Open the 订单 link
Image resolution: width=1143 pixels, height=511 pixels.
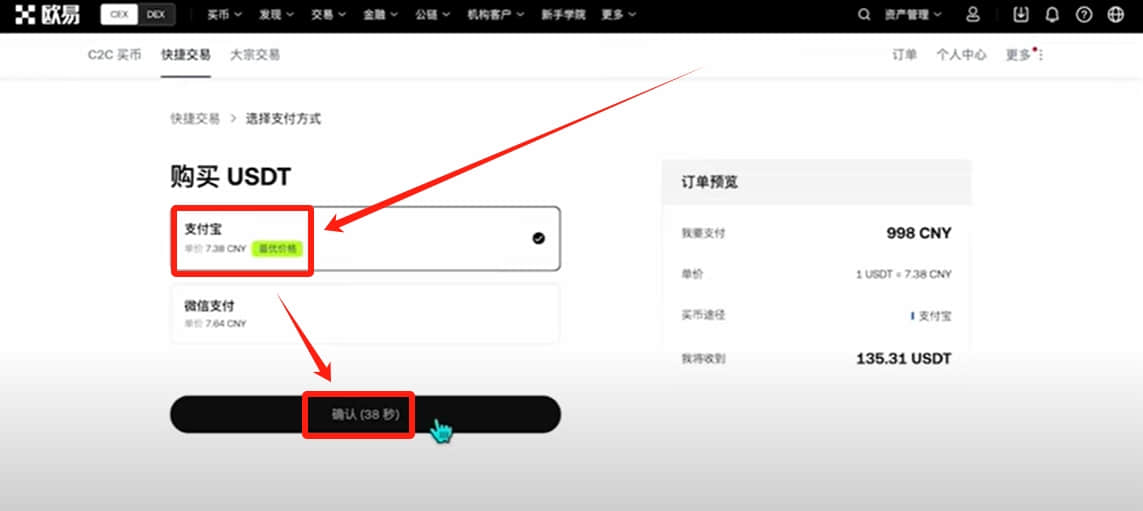coord(905,55)
